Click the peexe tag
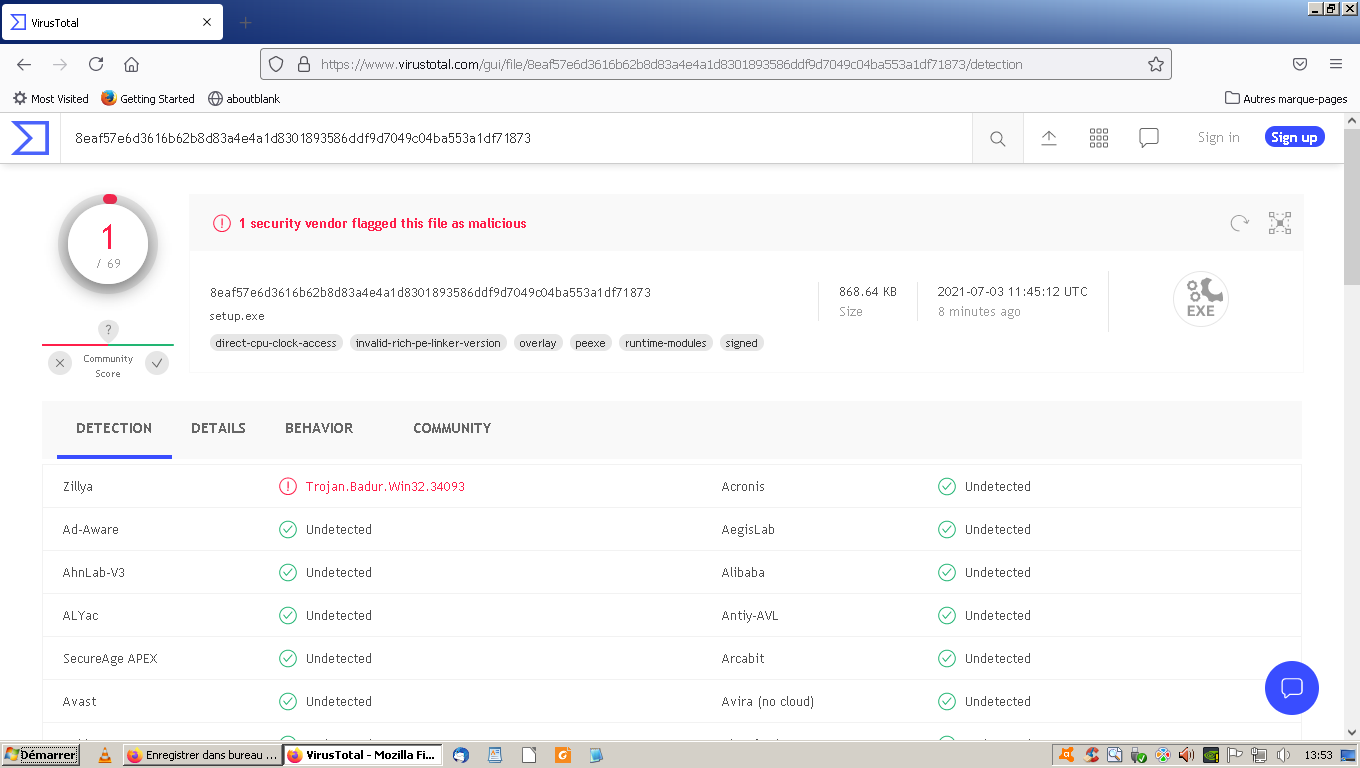The width and height of the screenshot is (1360, 768). (590, 343)
